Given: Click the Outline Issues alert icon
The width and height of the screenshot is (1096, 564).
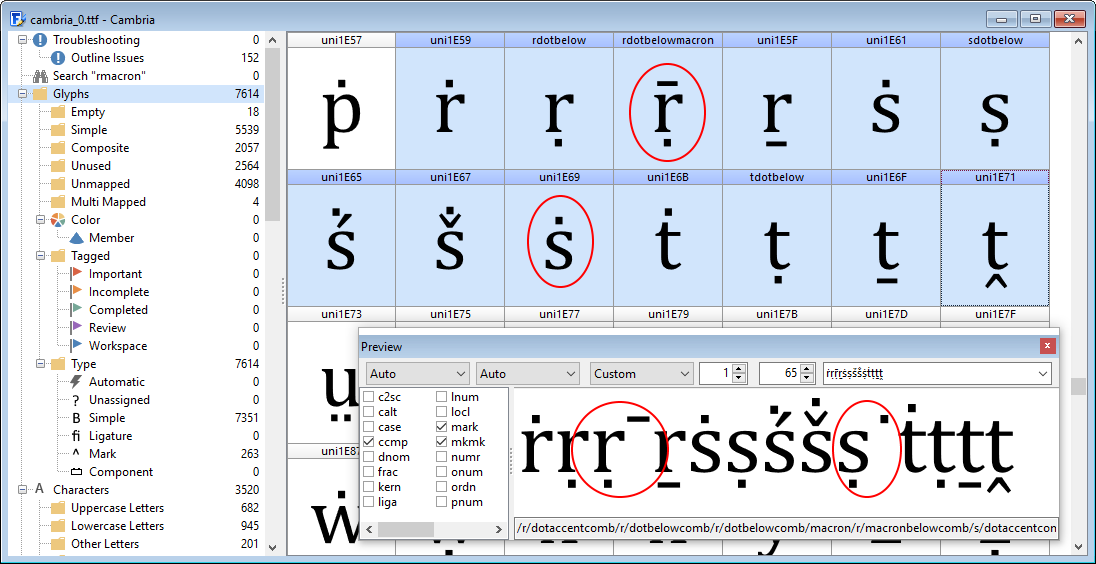Looking at the screenshot, I should 58,58.
